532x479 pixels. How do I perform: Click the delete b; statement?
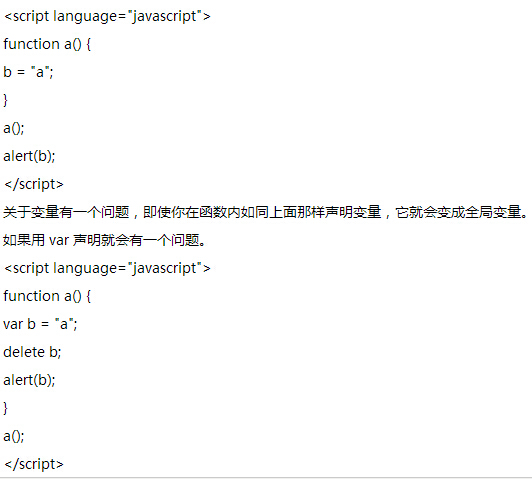tap(32, 352)
